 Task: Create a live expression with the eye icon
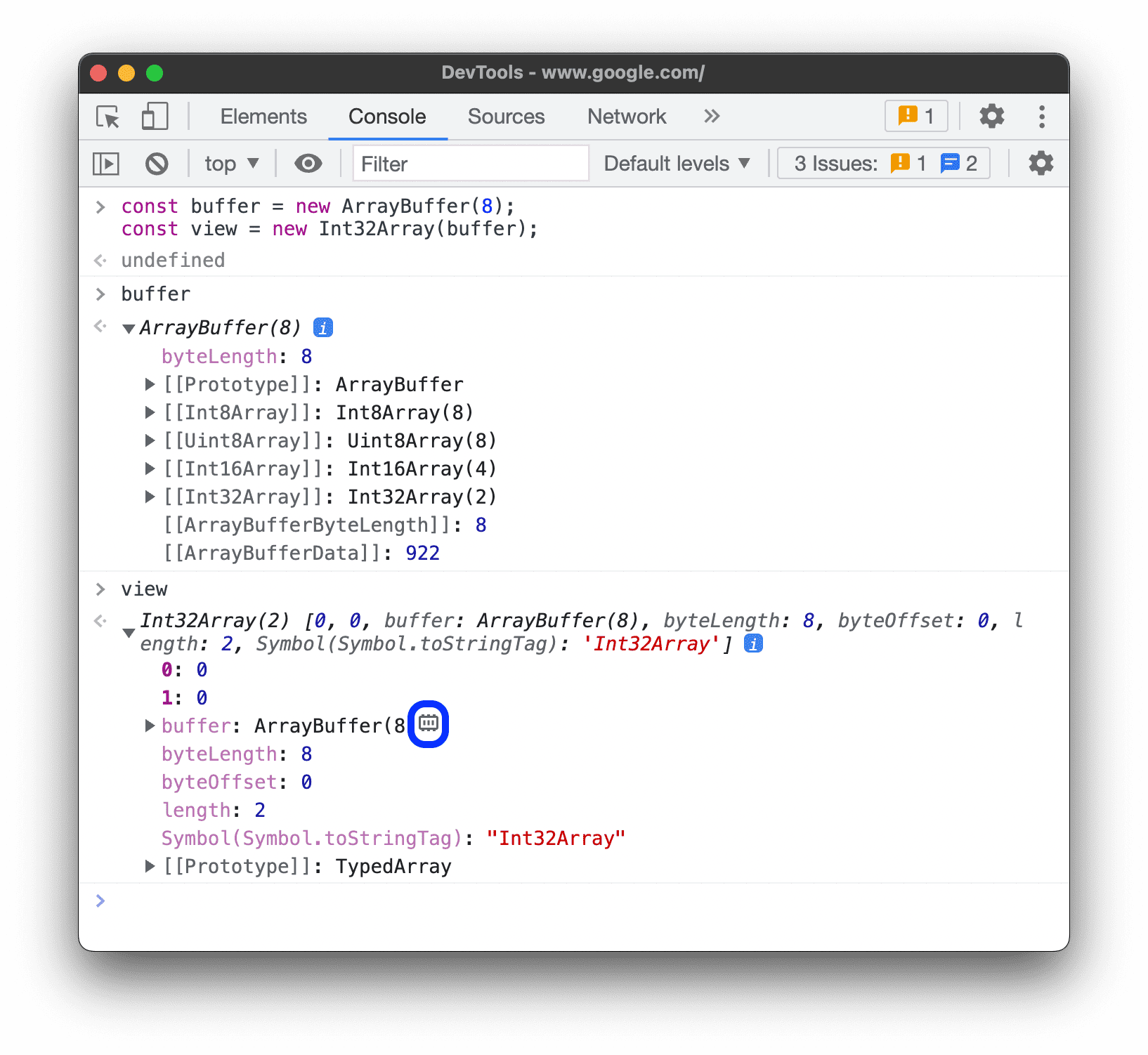308,163
